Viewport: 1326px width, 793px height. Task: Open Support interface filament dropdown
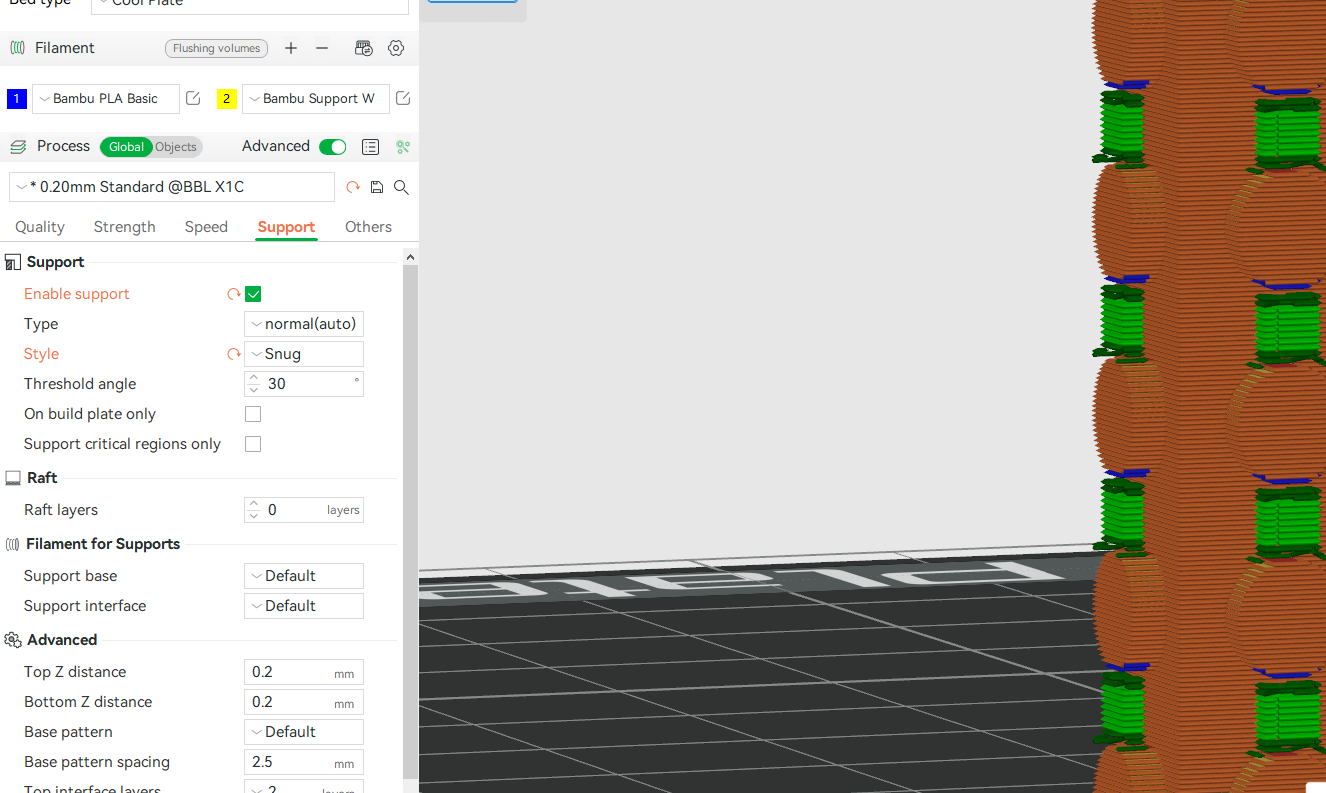click(304, 606)
